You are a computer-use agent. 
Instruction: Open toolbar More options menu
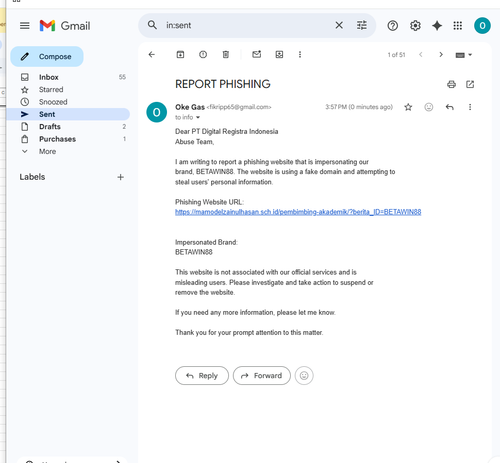(300, 54)
